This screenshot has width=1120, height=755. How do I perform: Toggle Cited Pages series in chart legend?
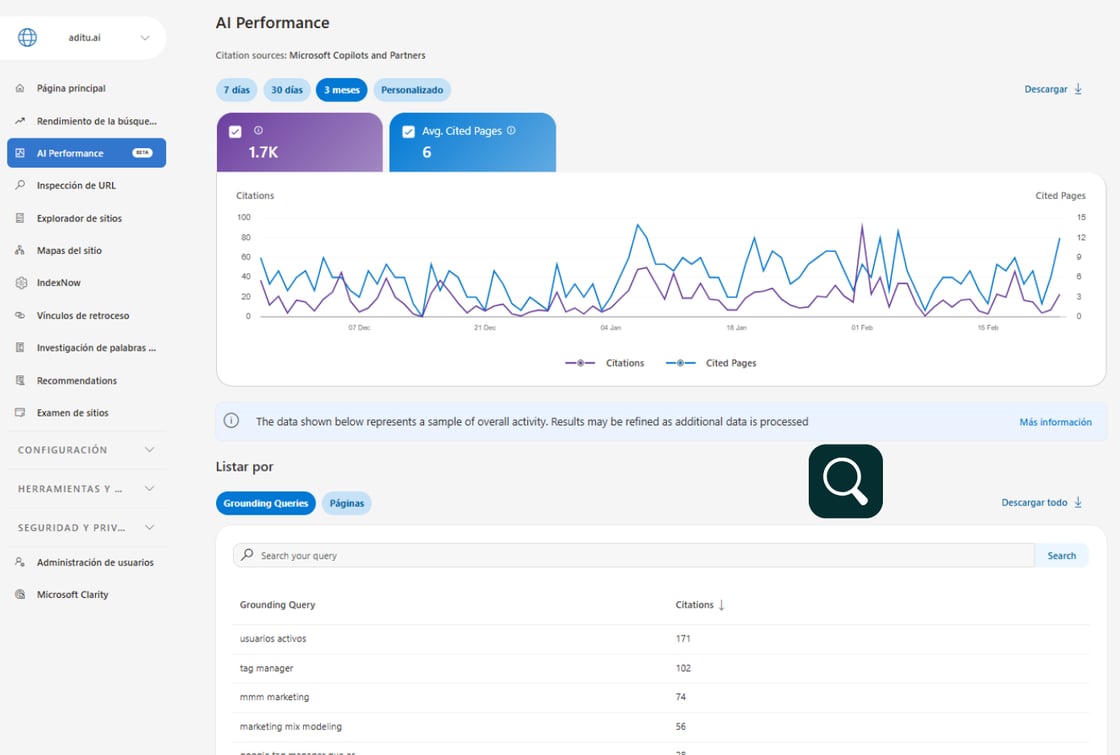[710, 363]
